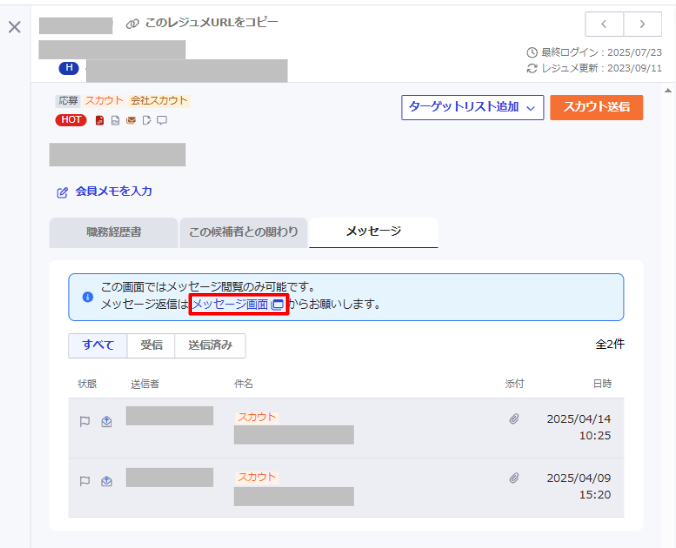Copy the resume URL link
This screenshot has height=548, width=676.
click(x=202, y=23)
